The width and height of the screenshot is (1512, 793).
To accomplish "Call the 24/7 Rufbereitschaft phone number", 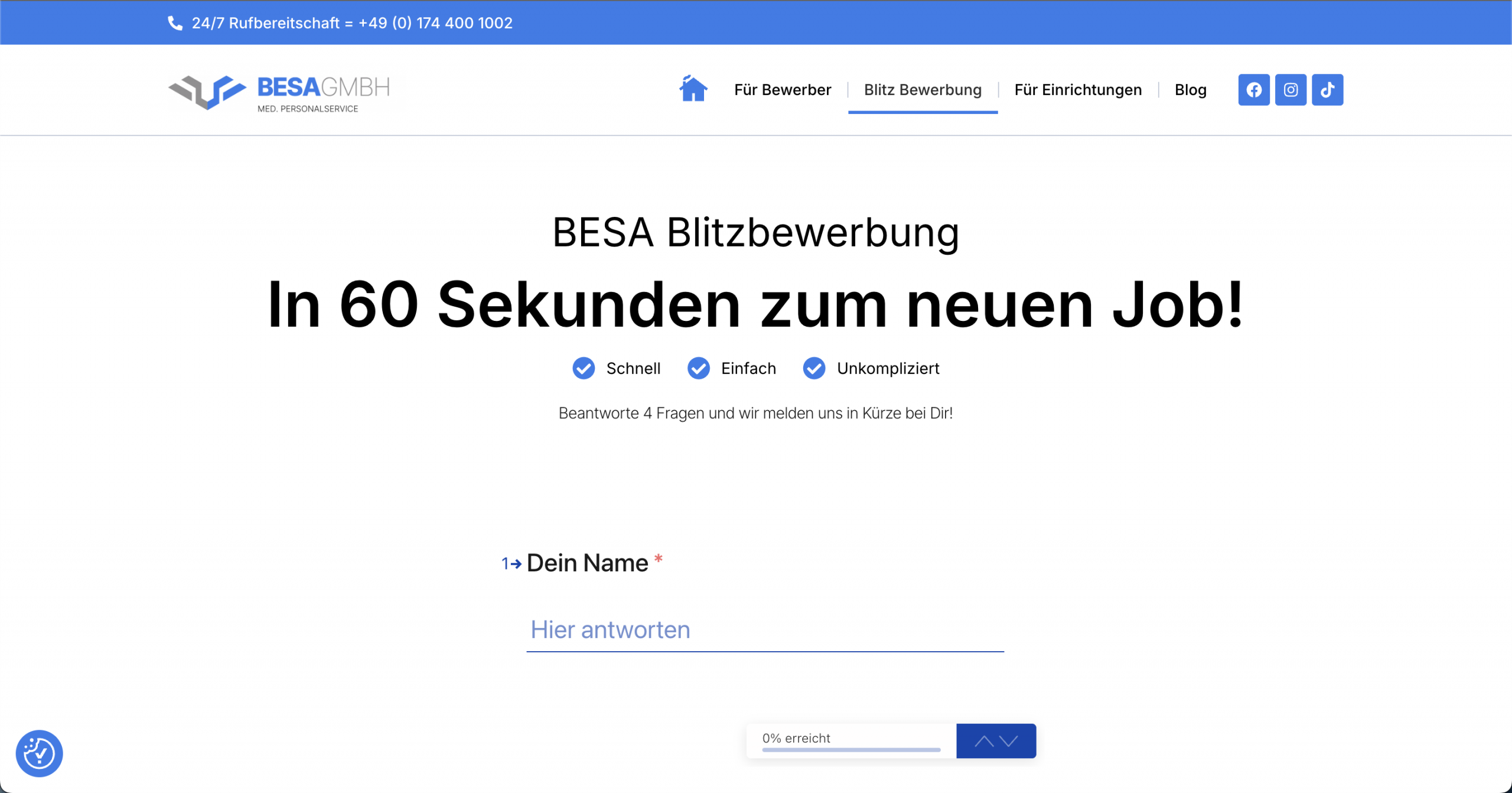I will (x=435, y=23).
